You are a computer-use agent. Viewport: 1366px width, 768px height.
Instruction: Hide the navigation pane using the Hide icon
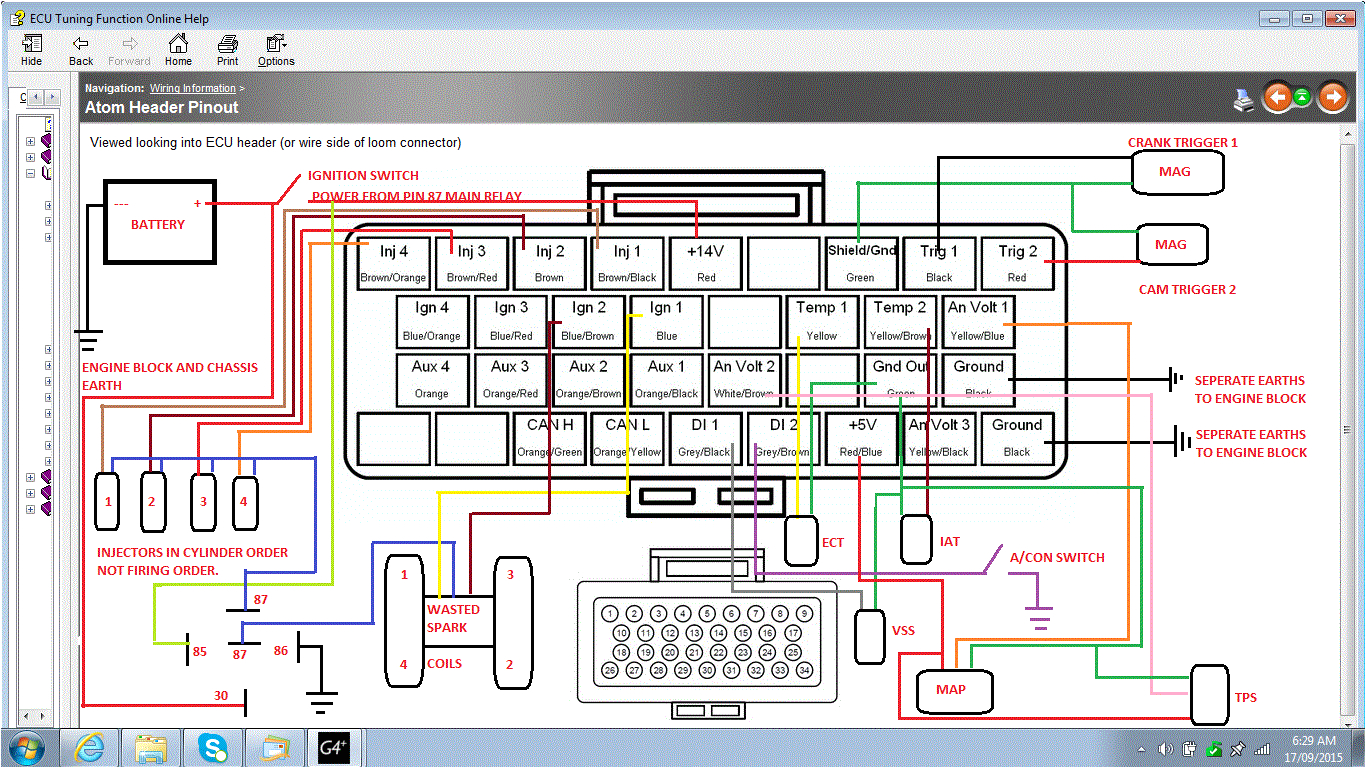tap(31, 46)
